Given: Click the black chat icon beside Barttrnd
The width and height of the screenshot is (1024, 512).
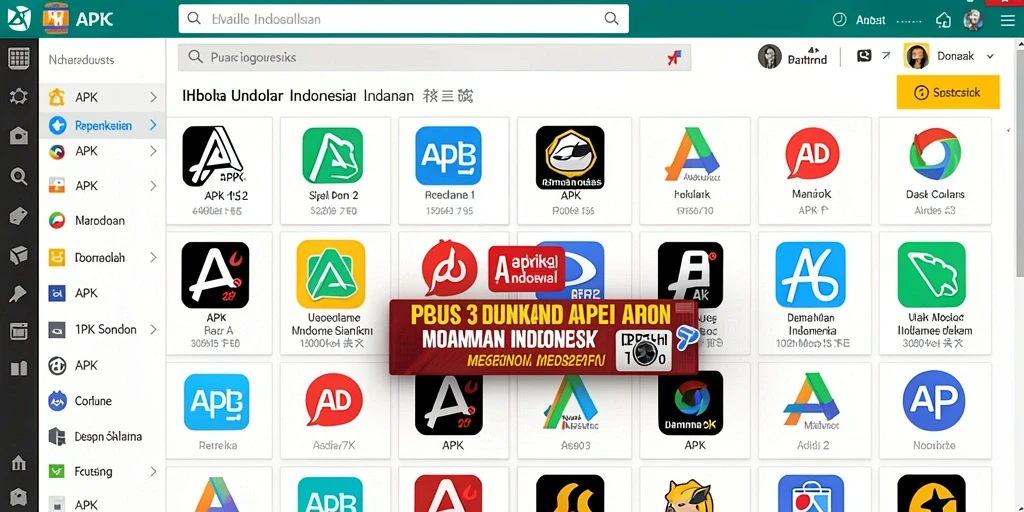Looking at the screenshot, I should click(864, 56).
